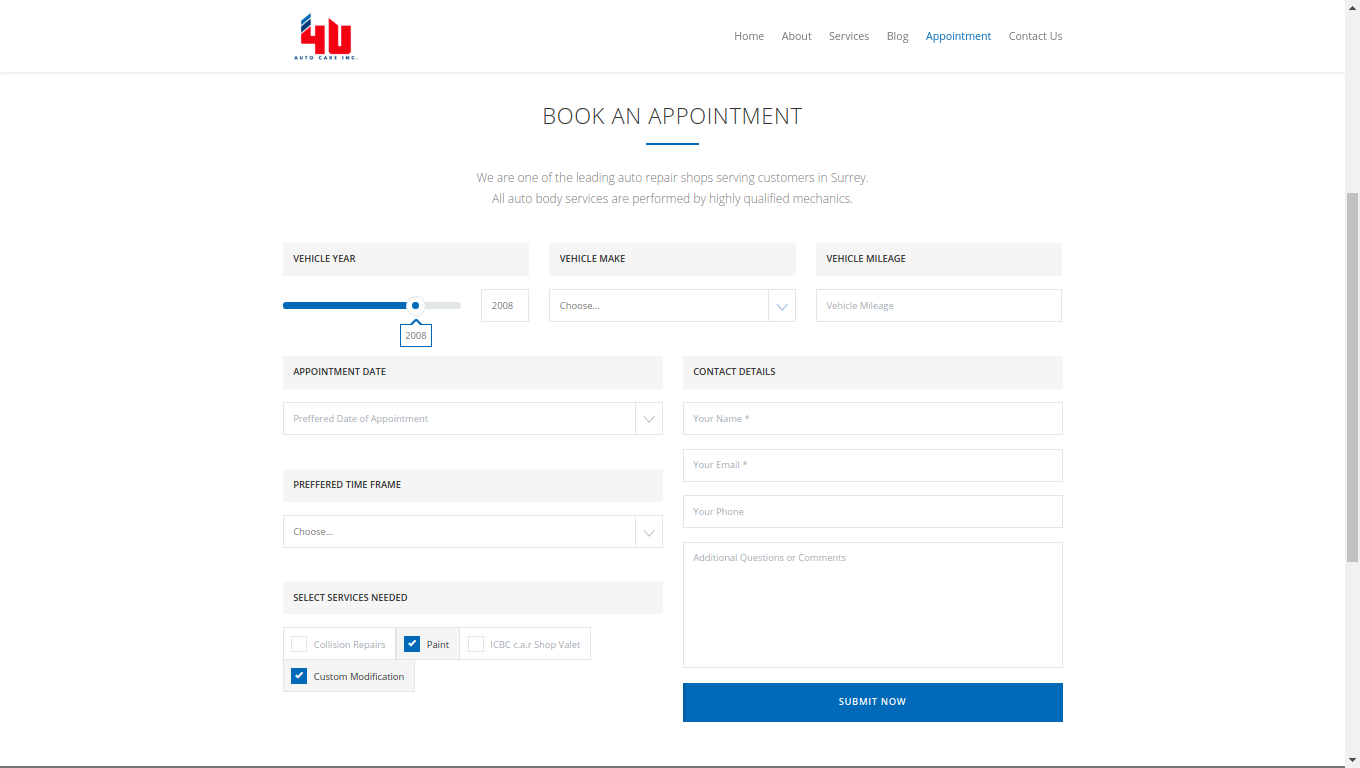Open the Vehicle Make dropdown arrow
1360x768 pixels.
(782, 306)
